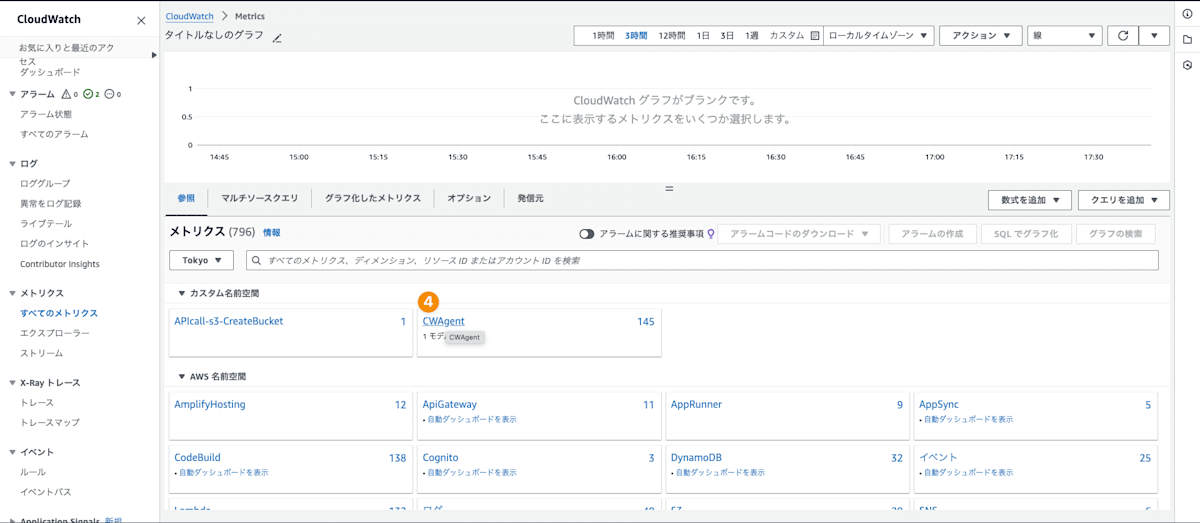
Task: Click the metrics search magnifier icon
Action: (x=257, y=260)
